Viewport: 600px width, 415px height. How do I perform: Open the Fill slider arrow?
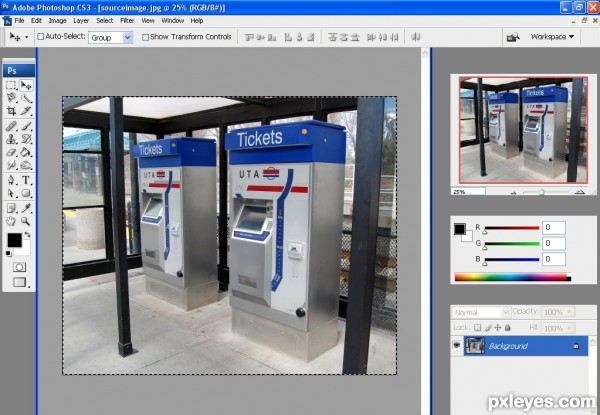(x=570, y=328)
